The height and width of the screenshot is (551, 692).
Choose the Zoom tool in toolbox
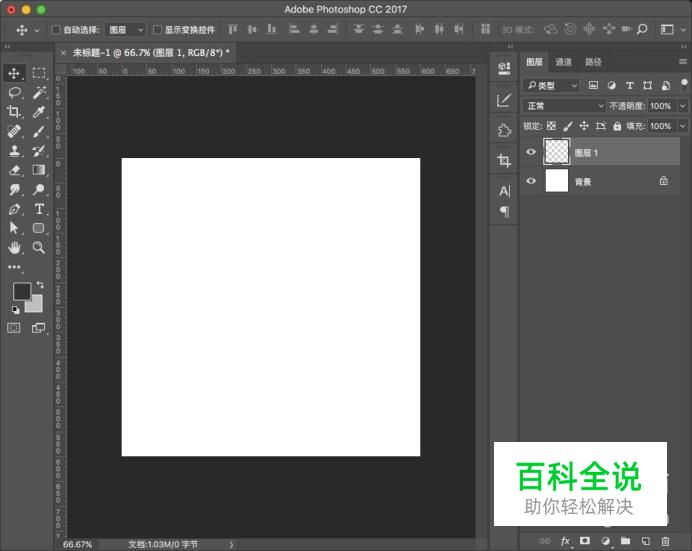[39, 247]
